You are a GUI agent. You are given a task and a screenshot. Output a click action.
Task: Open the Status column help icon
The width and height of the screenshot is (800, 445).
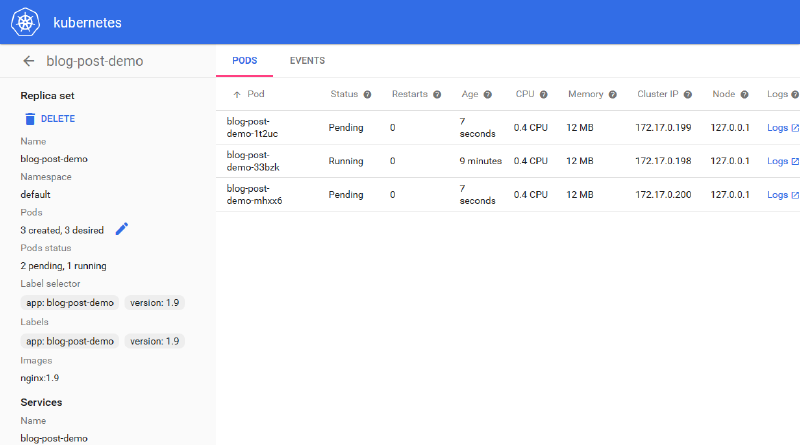[x=367, y=94]
